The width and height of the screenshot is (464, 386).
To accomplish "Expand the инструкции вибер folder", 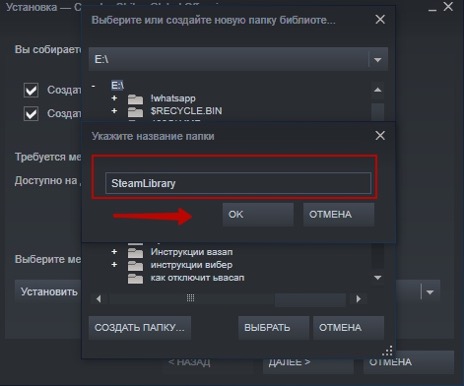I will [114, 265].
